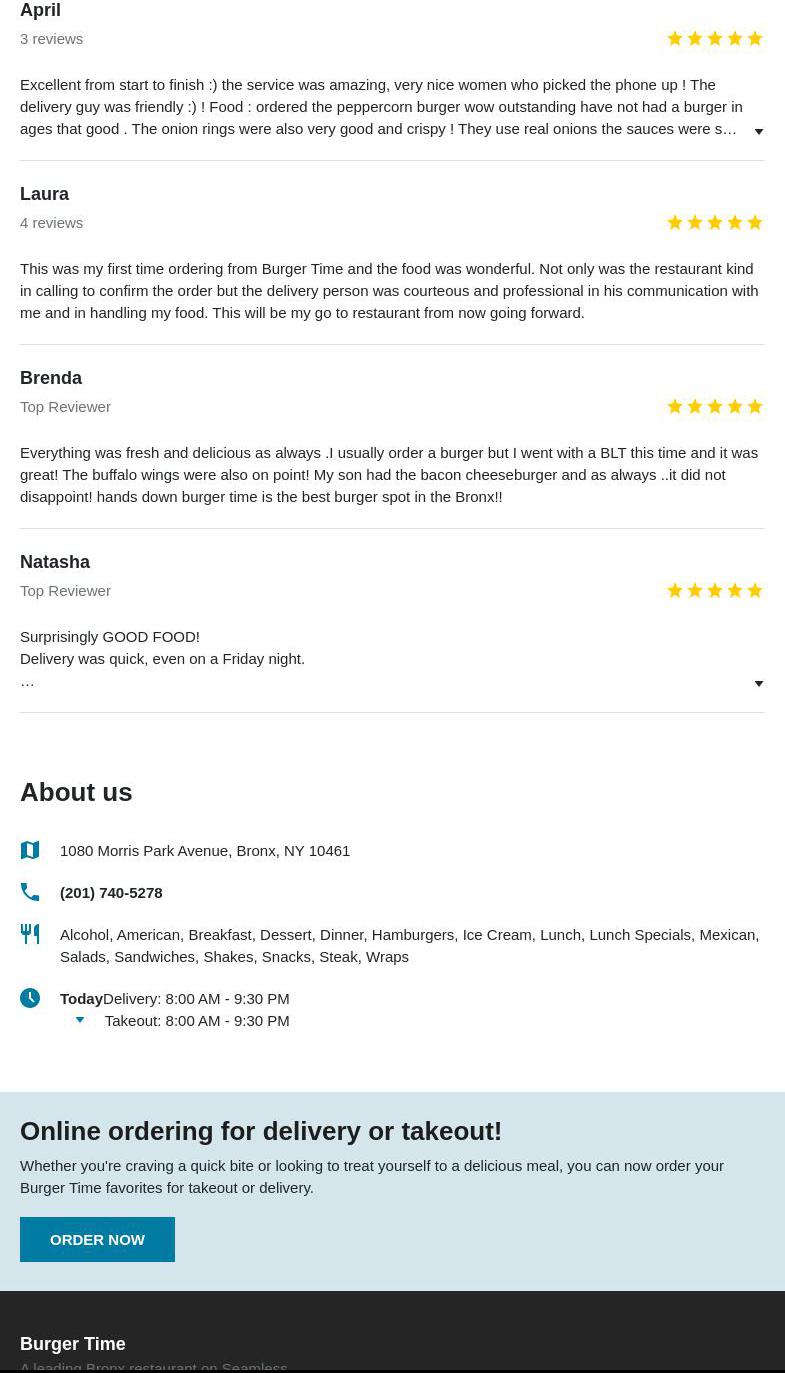Select Laura's review text
This screenshot has height=1373, width=785.
(x=389, y=290)
